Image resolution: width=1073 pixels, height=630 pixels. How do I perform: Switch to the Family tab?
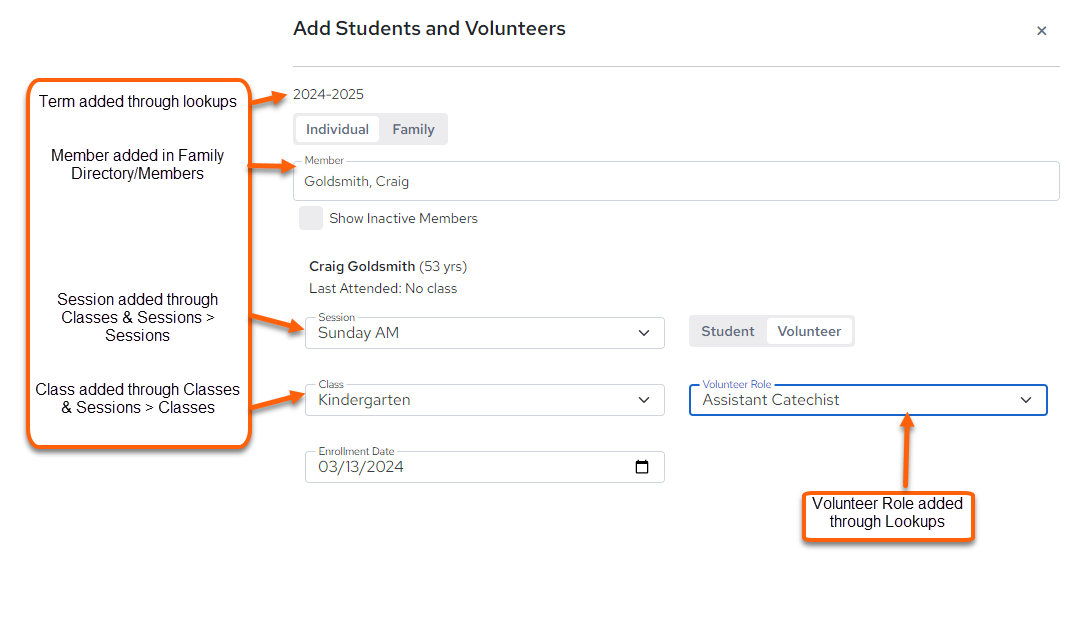point(413,129)
